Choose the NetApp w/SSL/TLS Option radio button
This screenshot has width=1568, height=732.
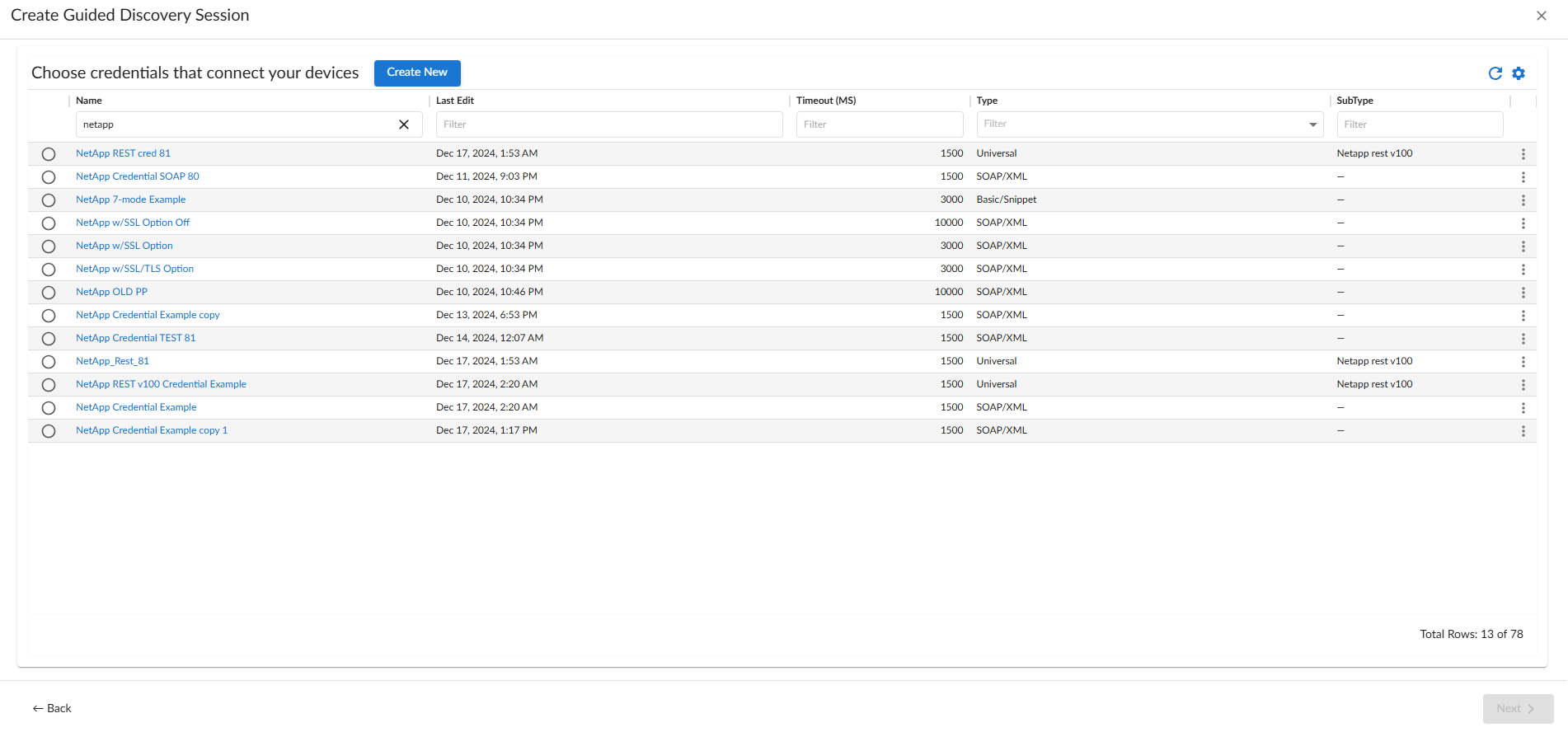point(49,270)
